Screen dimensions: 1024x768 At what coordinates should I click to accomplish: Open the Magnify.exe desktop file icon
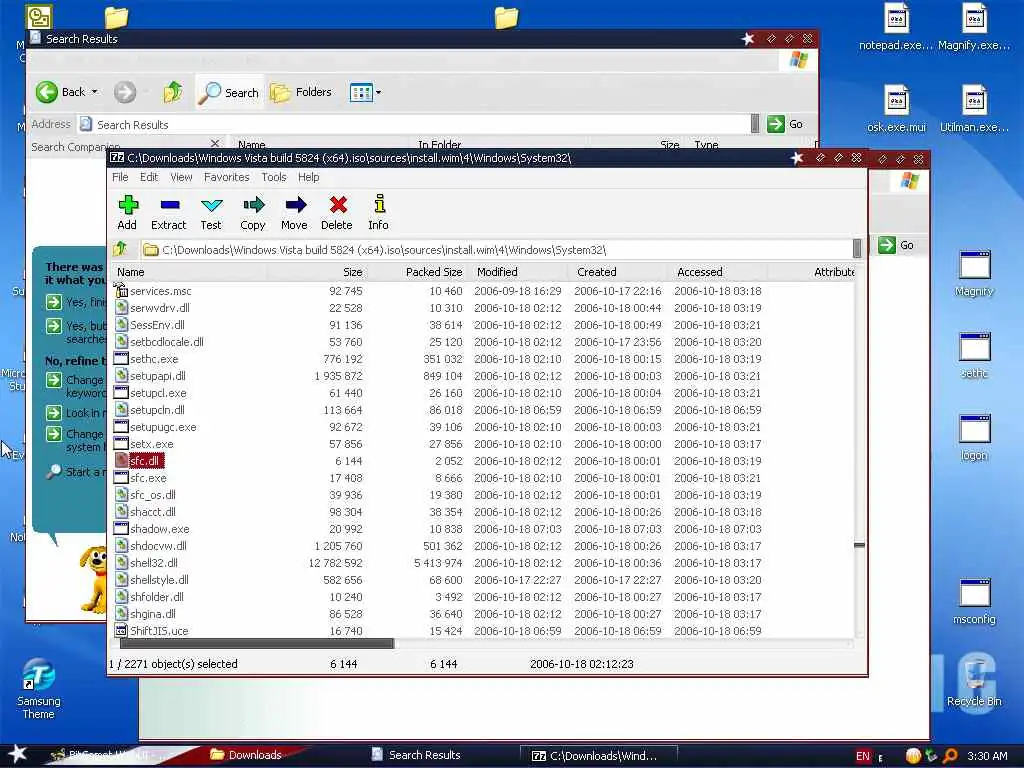pos(974,27)
